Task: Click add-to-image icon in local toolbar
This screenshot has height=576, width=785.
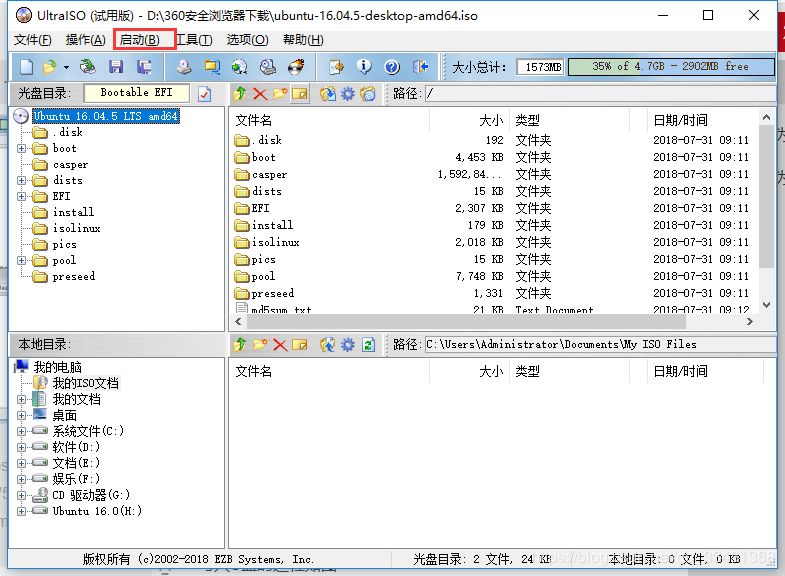Action: point(328,344)
